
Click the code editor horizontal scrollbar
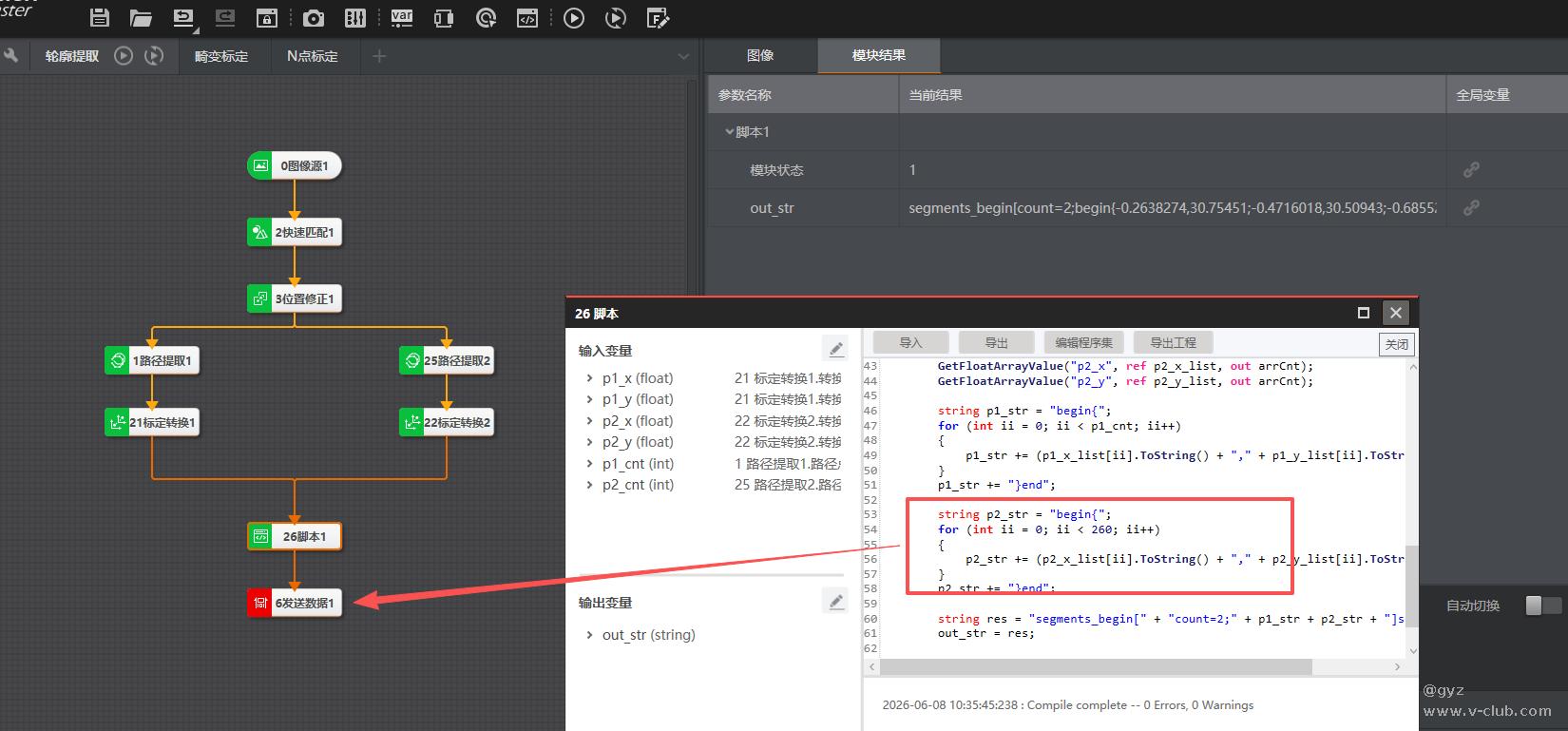(x=1098, y=667)
